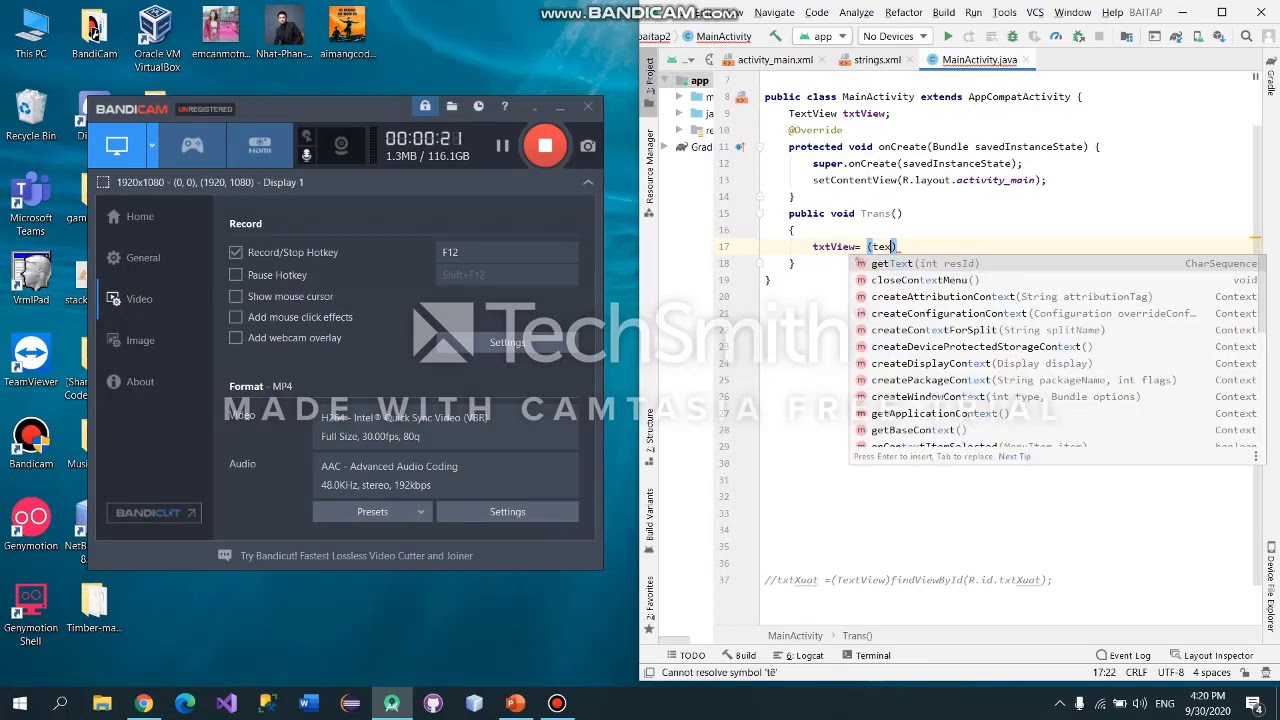Click the F12 record hotkey field
Image resolution: width=1280 pixels, height=720 pixels.
pyautogui.click(x=507, y=252)
